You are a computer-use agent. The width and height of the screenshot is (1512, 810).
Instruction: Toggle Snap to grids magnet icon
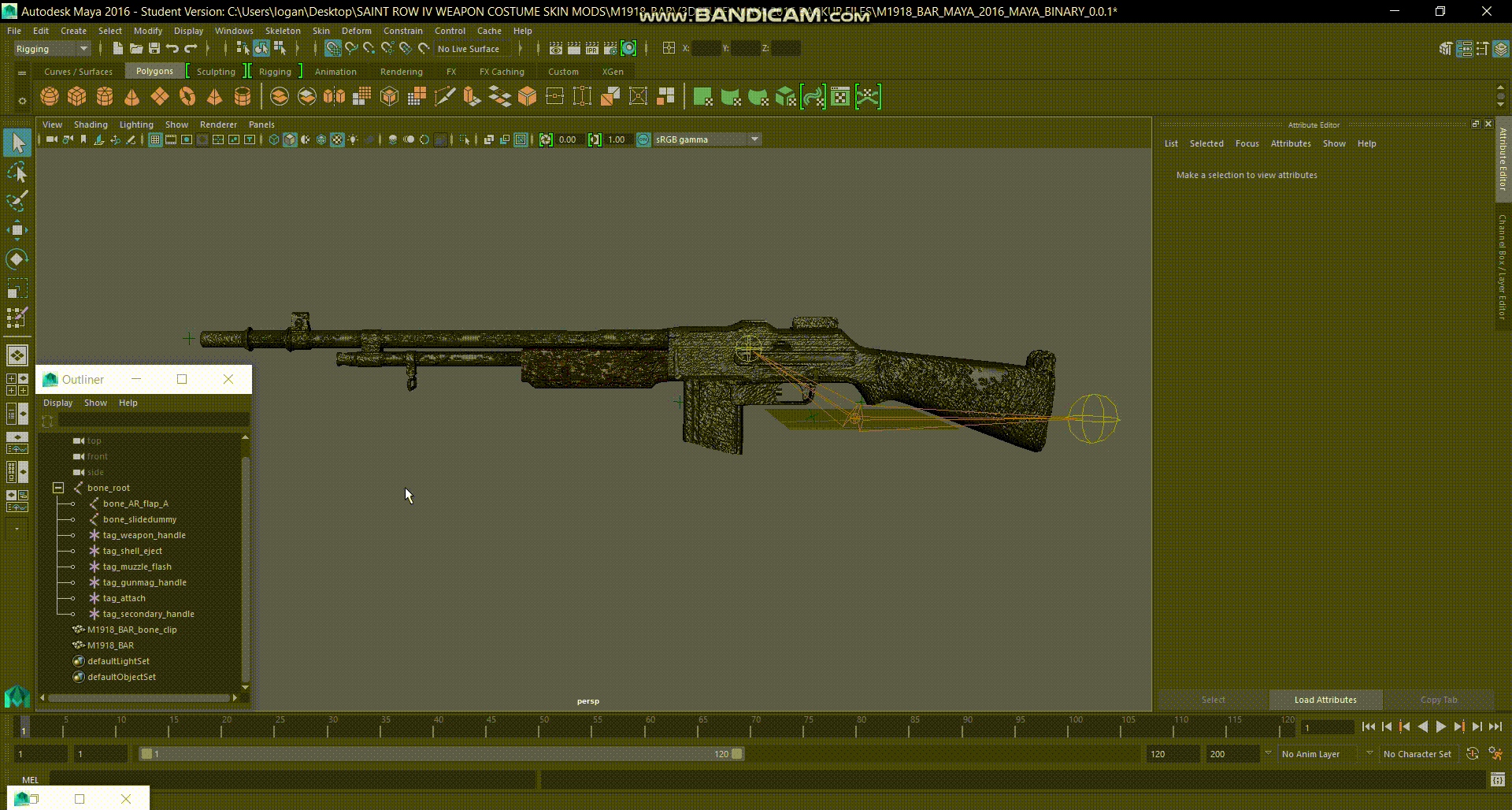pos(333,49)
